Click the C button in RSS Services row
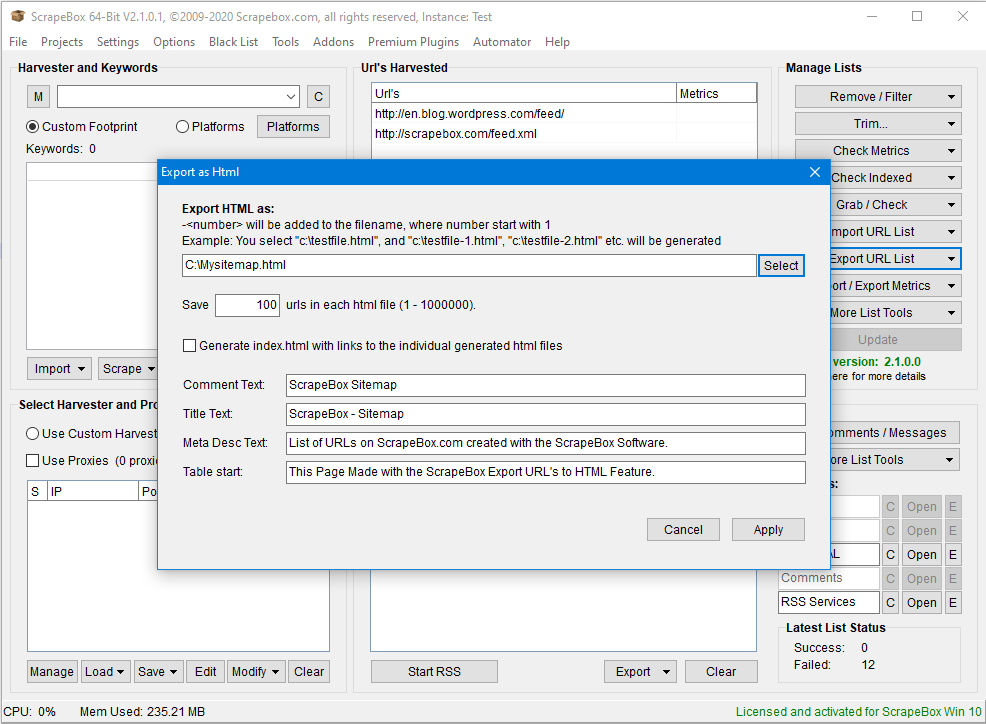 coord(890,603)
